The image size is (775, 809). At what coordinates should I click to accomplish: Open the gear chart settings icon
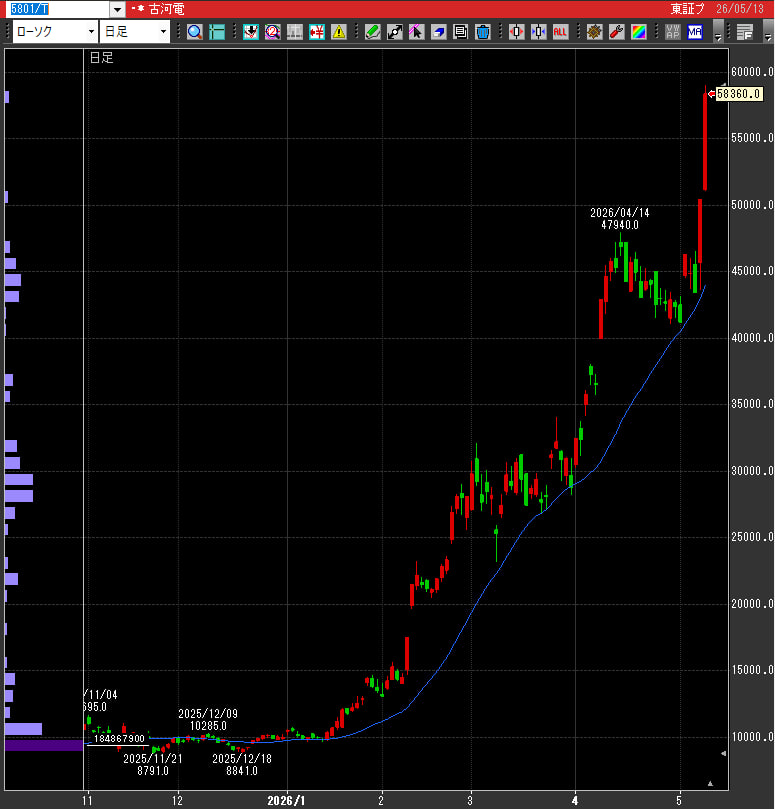[x=594, y=32]
